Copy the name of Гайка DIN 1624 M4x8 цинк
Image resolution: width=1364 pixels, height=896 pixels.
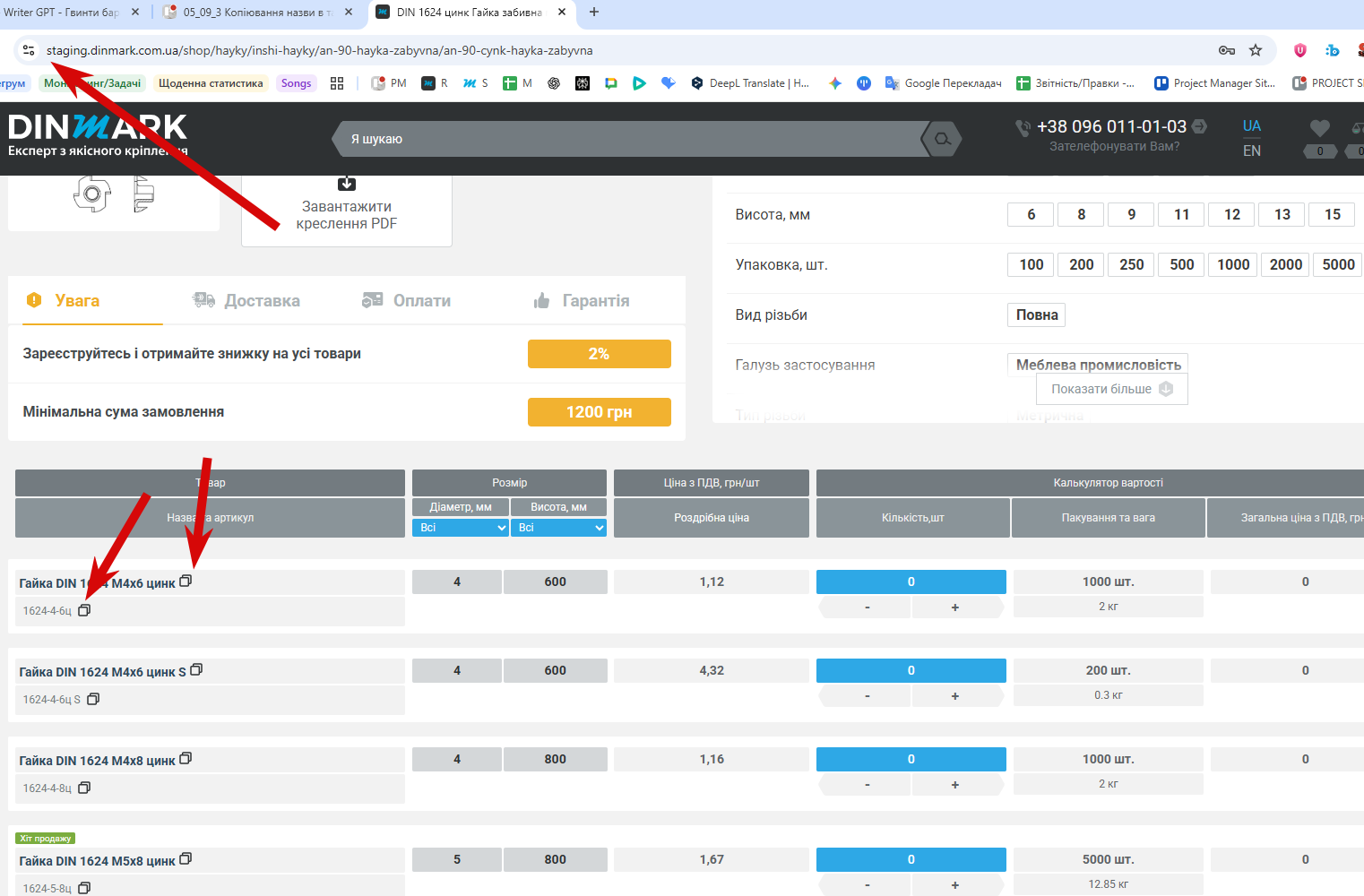(186, 758)
